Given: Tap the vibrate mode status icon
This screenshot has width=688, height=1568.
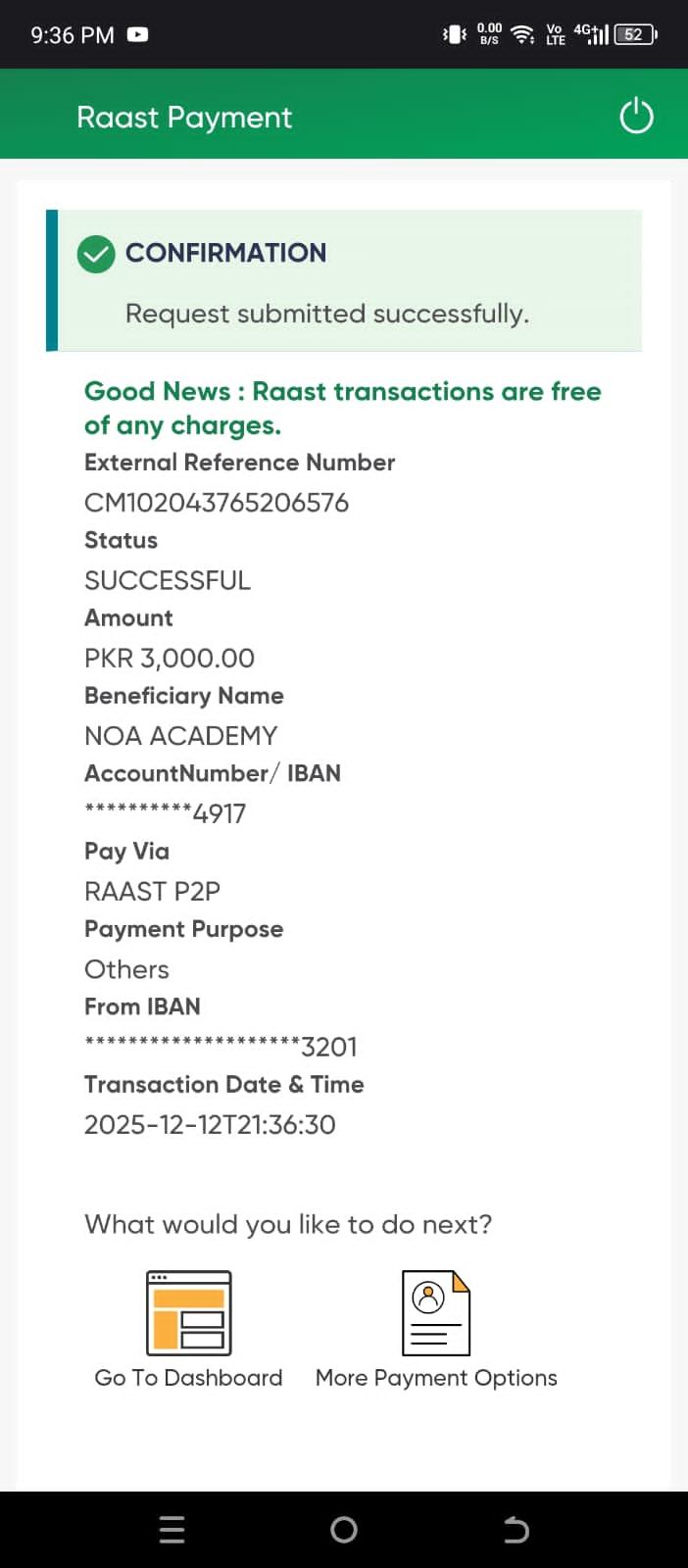Looking at the screenshot, I should tap(455, 34).
